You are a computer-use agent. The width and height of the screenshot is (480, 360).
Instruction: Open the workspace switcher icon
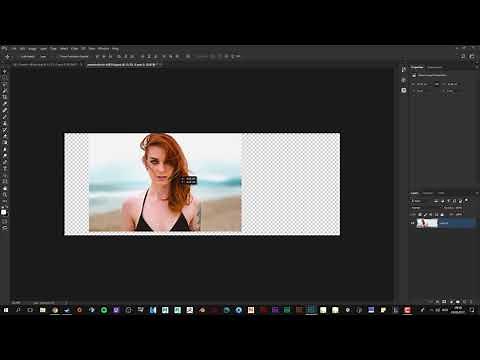coord(472,57)
